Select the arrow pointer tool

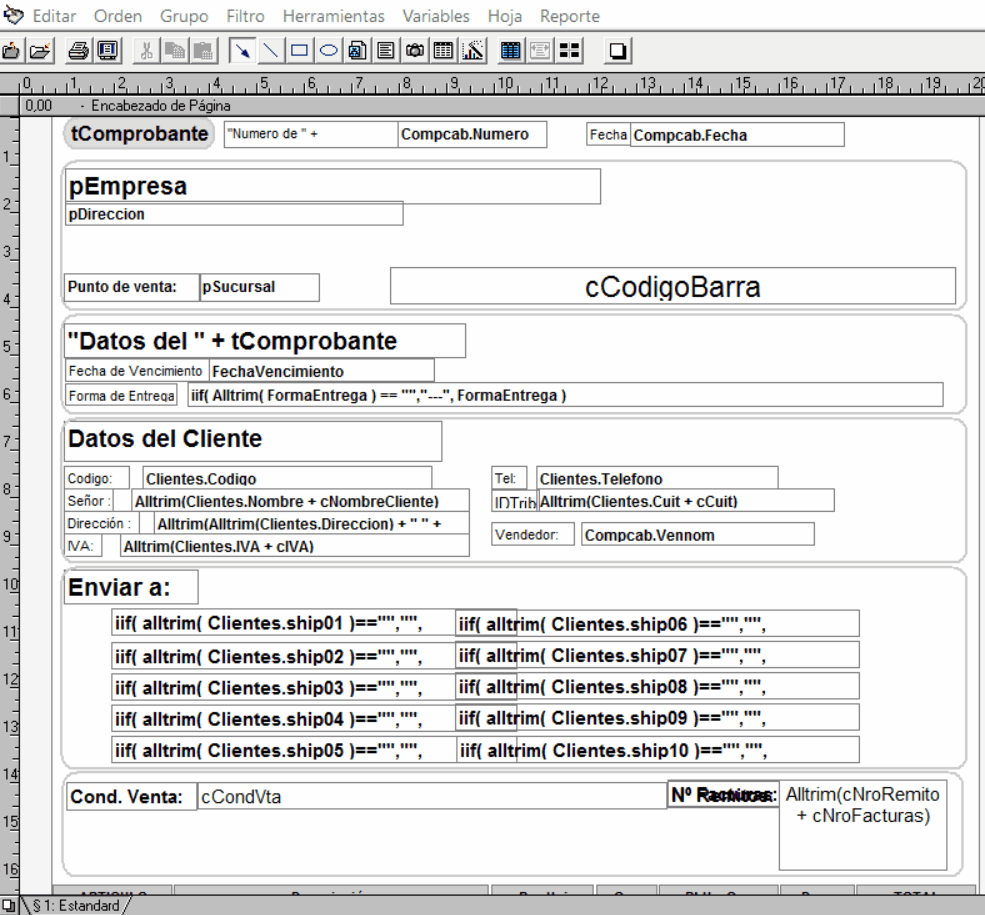pyautogui.click(x=242, y=51)
